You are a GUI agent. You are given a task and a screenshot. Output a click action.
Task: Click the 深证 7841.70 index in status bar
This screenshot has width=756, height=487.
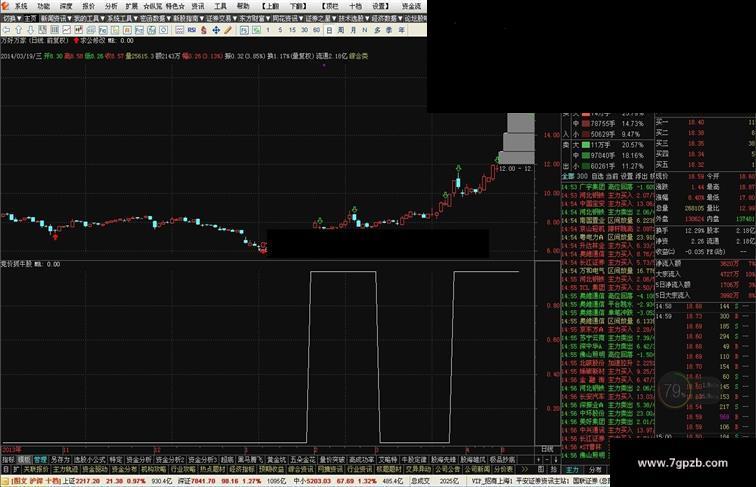coord(196,481)
